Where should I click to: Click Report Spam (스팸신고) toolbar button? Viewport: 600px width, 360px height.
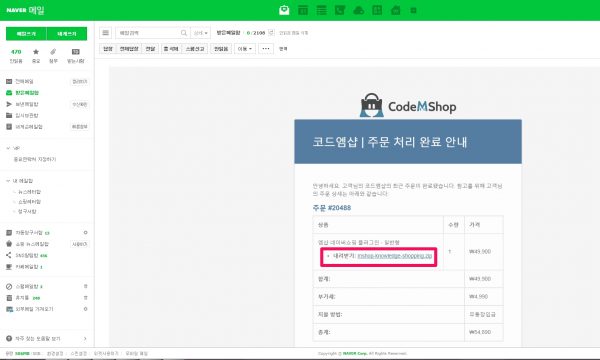[x=195, y=49]
